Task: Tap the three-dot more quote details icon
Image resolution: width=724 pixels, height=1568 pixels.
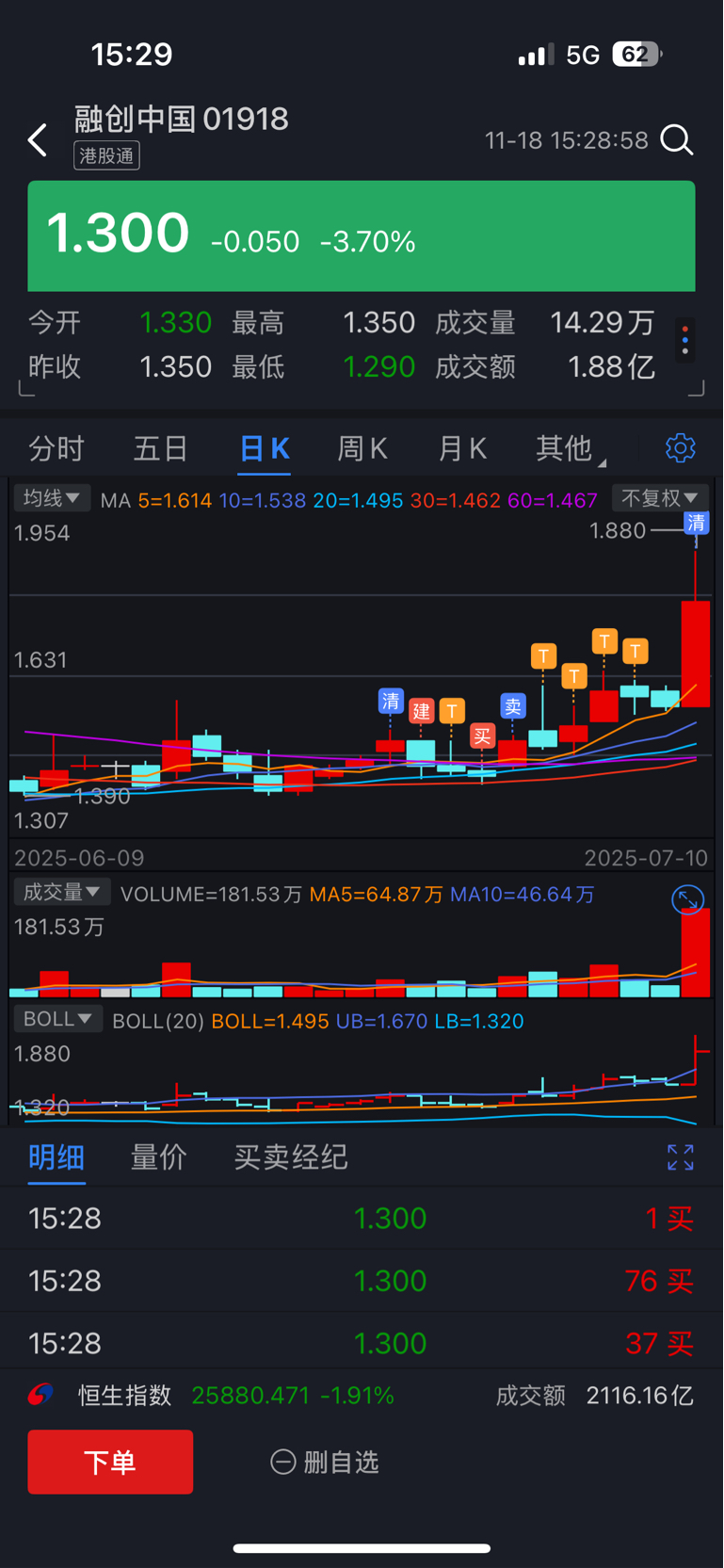Action: click(685, 340)
